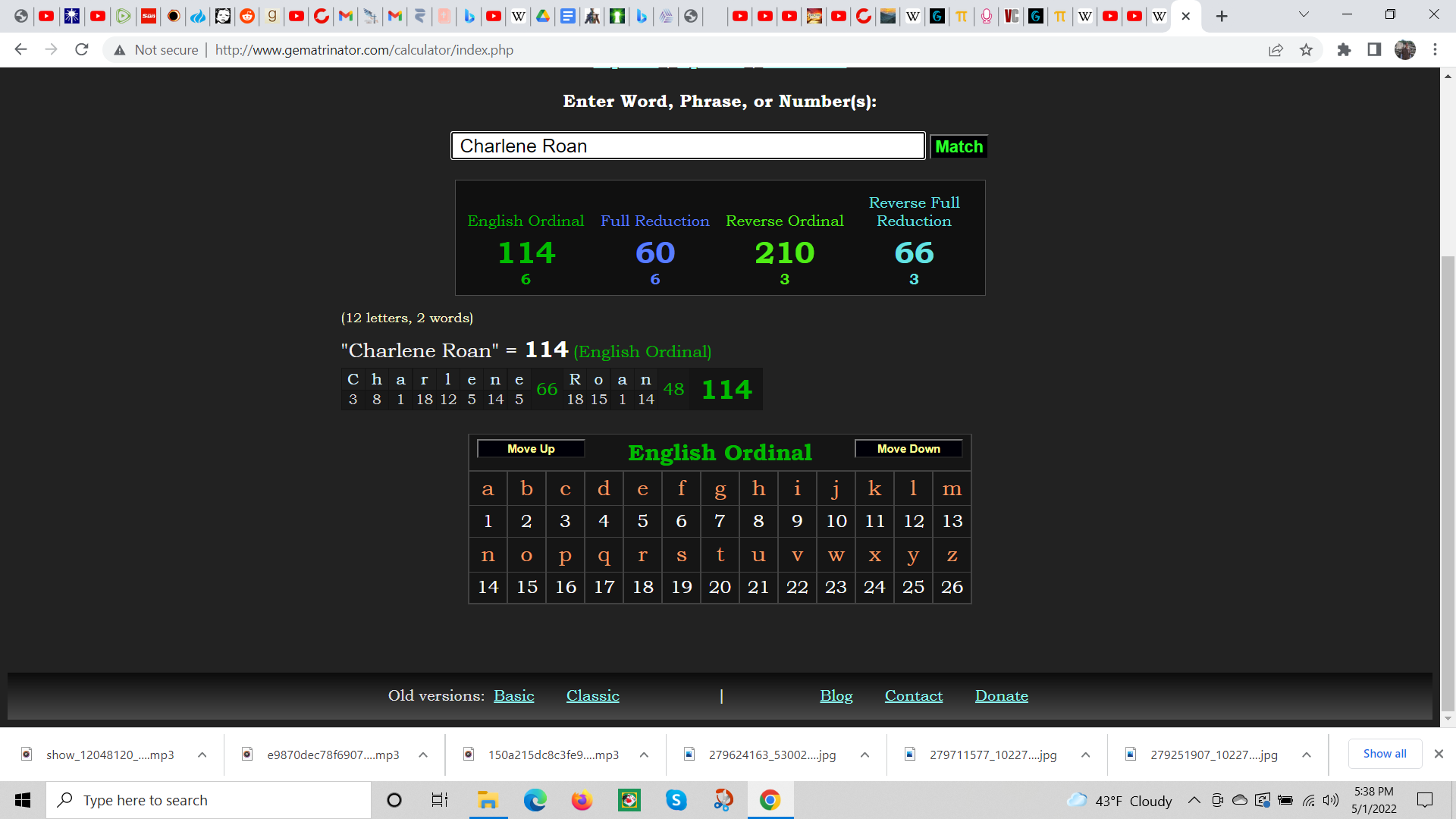Click the Move Up button
Image resolution: width=1456 pixels, height=819 pixels.
click(531, 449)
